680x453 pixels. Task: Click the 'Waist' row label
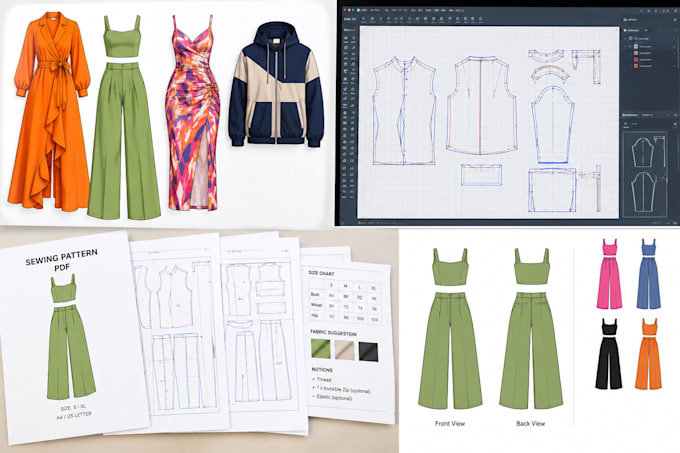(316, 305)
